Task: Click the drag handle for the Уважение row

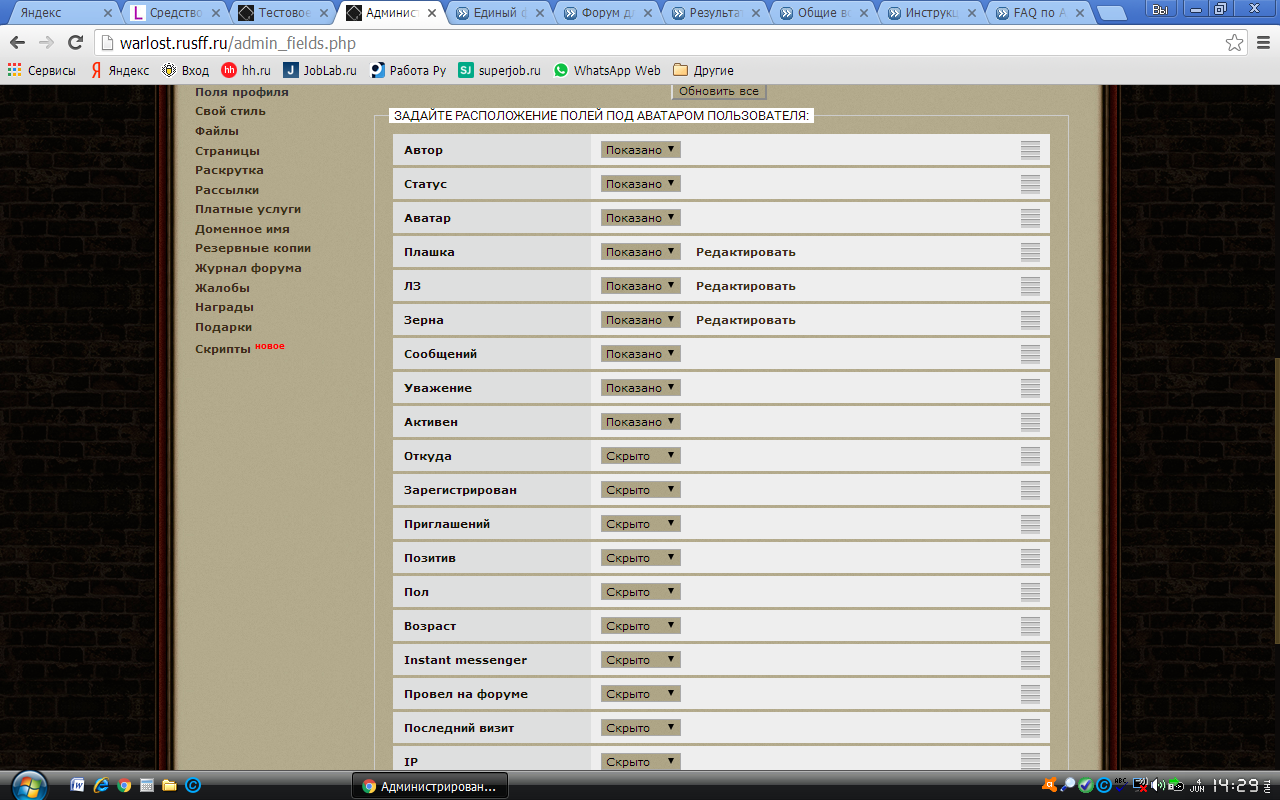Action: point(1030,388)
